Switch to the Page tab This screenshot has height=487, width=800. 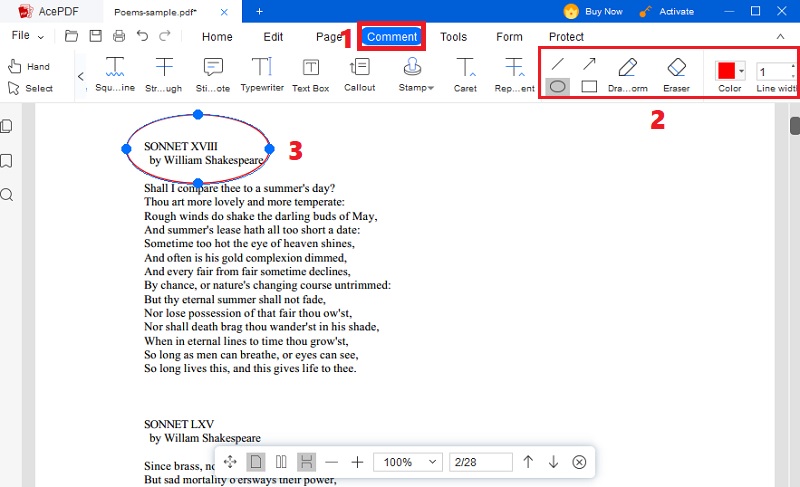(329, 37)
